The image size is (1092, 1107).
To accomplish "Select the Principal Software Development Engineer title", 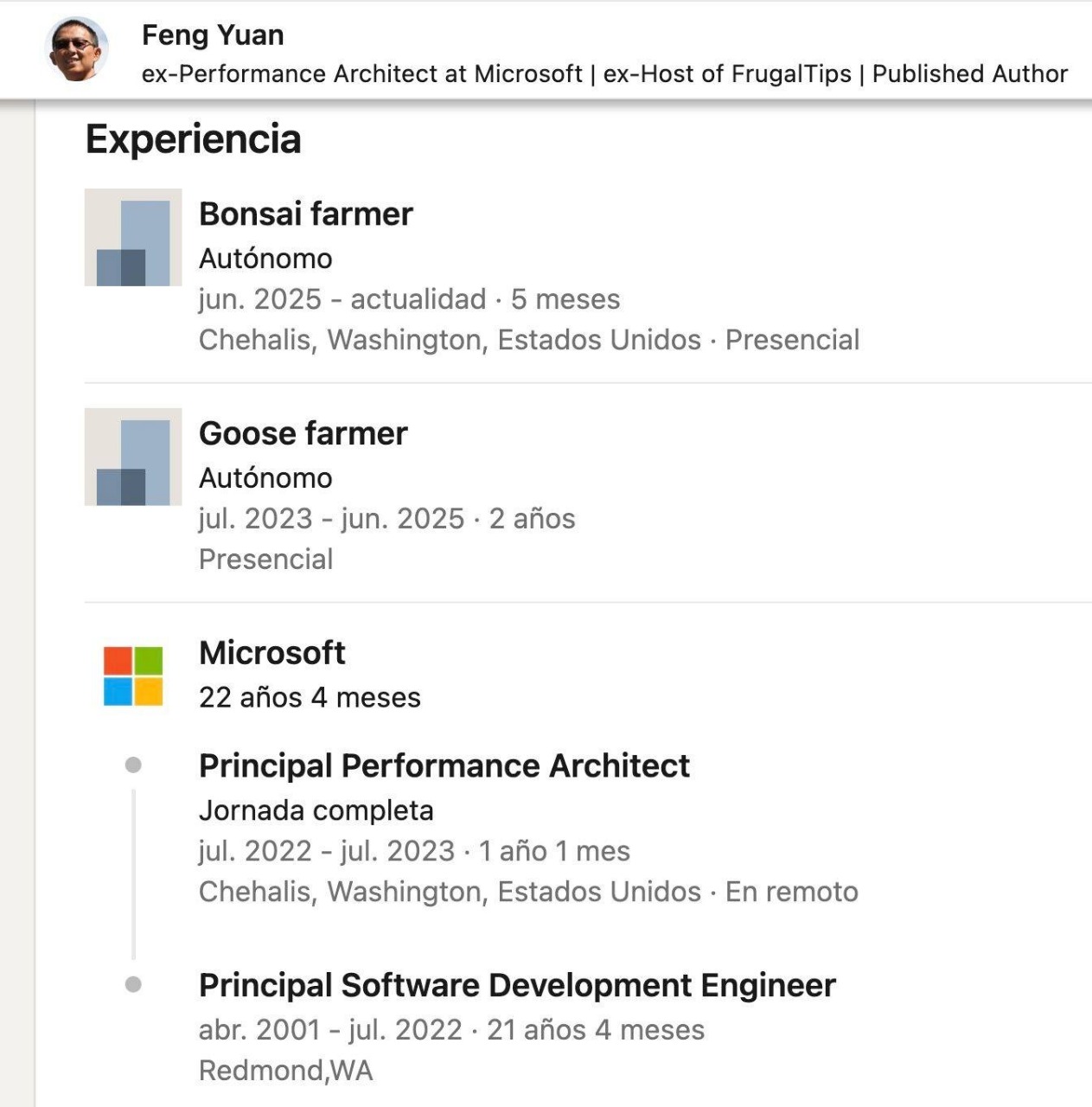I will point(517,986).
